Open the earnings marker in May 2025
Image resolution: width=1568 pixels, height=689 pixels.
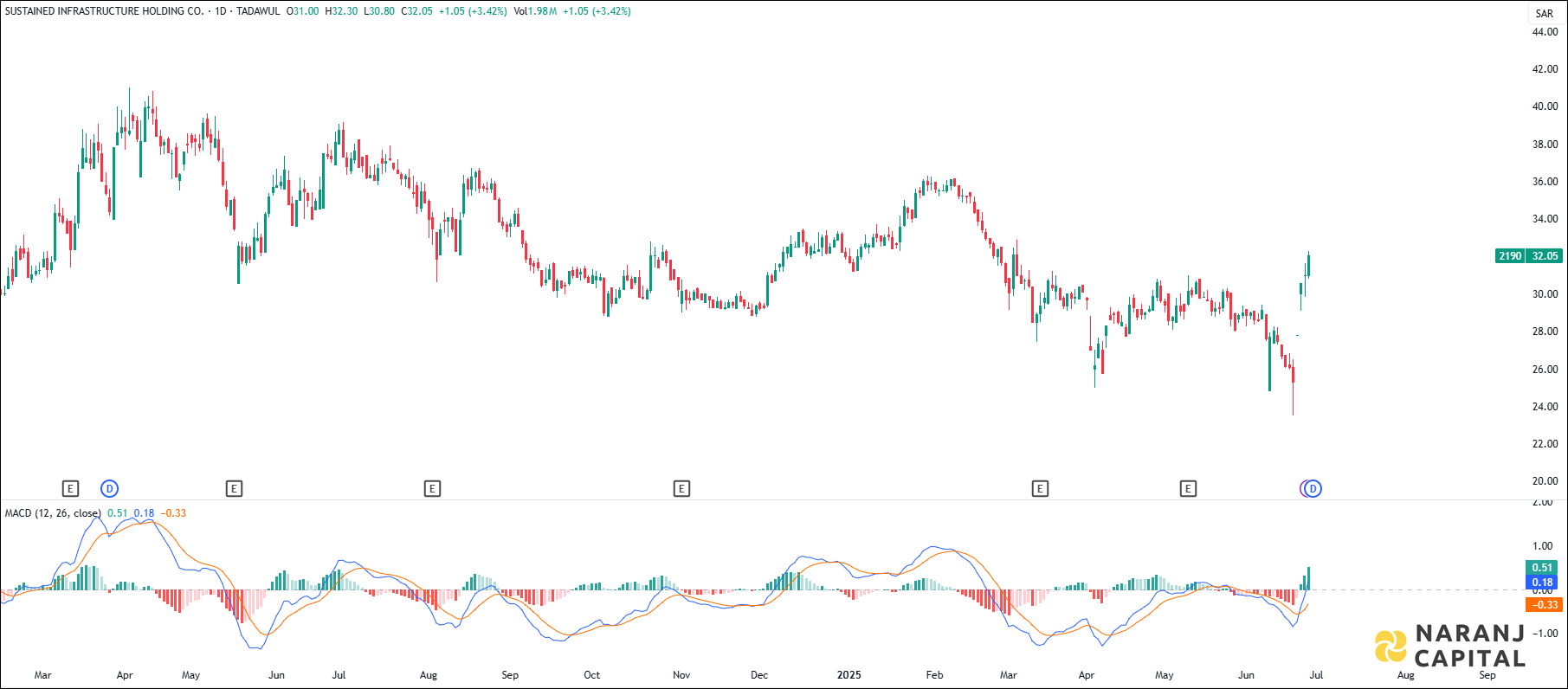tap(1188, 489)
